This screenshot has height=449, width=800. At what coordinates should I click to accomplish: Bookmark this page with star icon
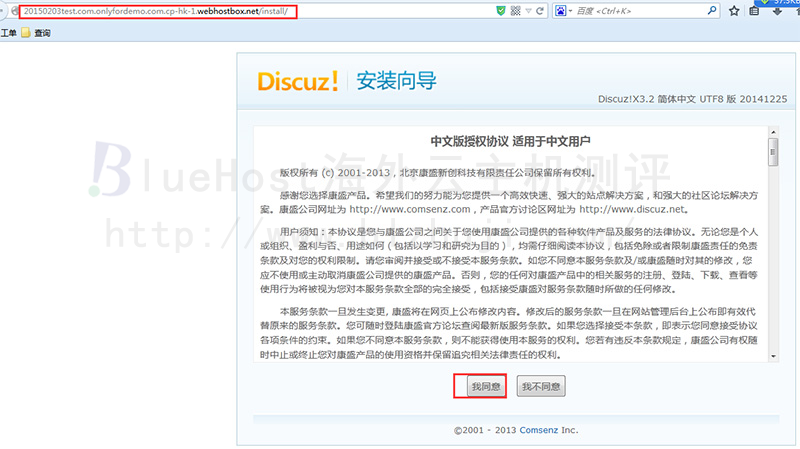[x=734, y=11]
